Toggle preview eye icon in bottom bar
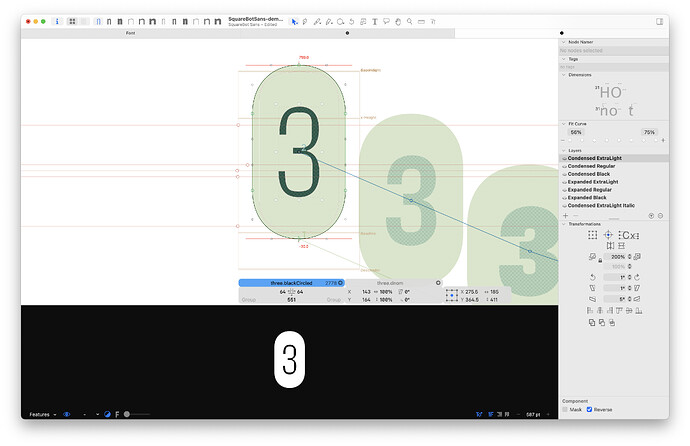Image resolution: width=690 pixels, height=446 pixels. pos(67,414)
